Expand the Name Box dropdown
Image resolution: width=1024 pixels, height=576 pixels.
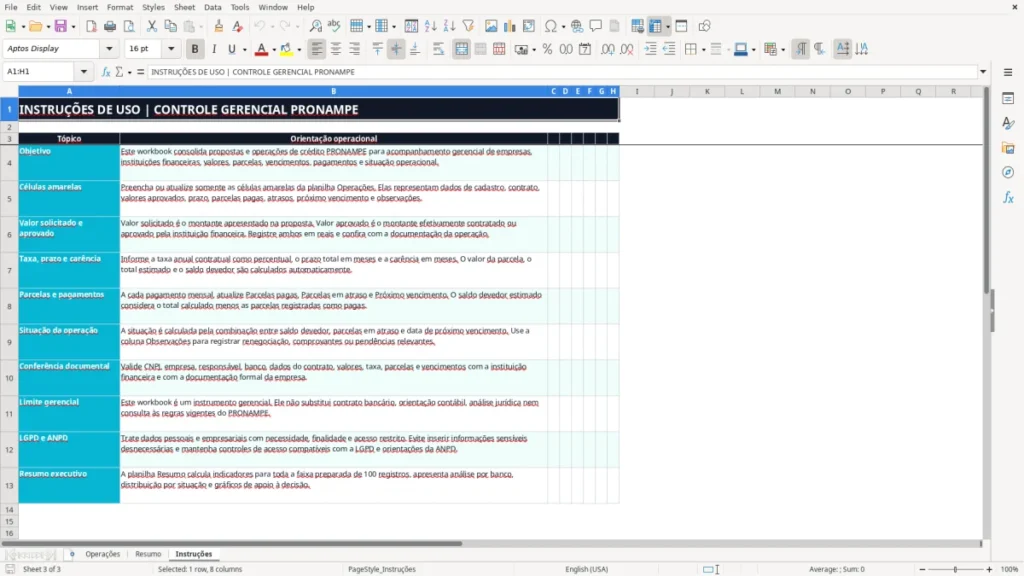click(84, 72)
